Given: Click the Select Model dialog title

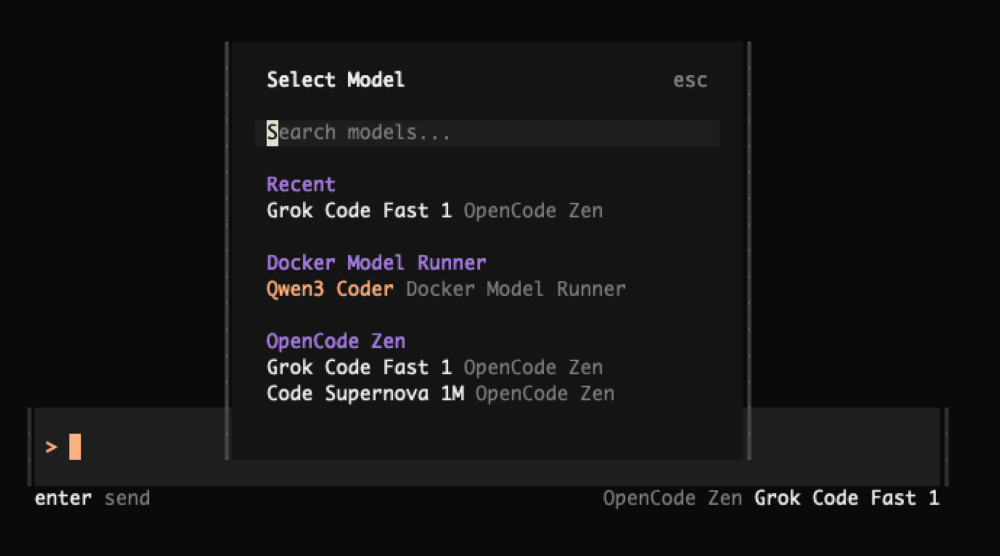Looking at the screenshot, I should point(336,80).
